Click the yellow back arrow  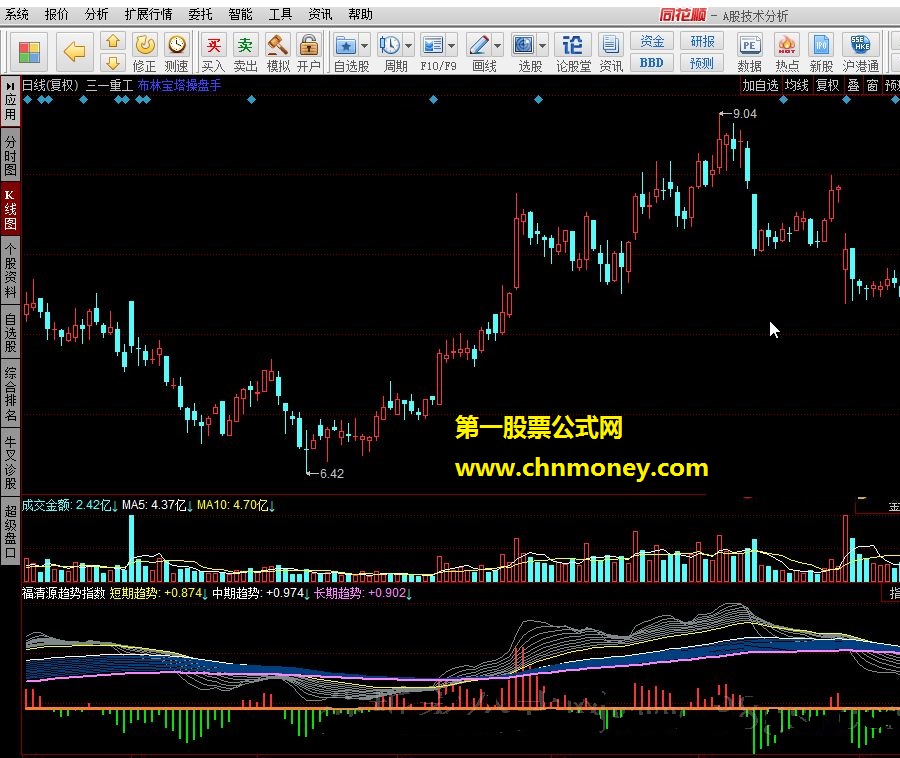[x=75, y=52]
